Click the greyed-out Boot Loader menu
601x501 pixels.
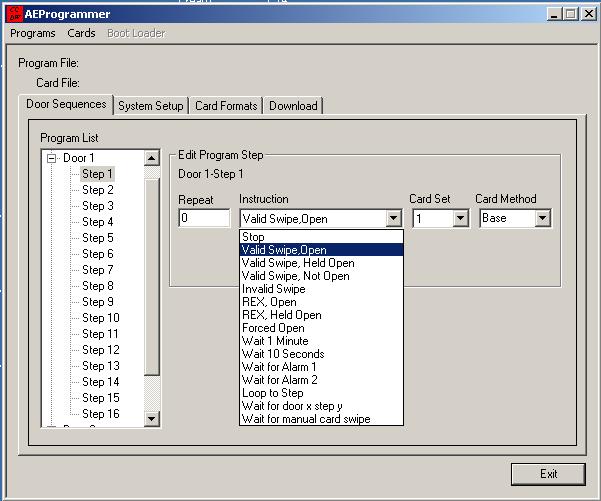point(136,33)
